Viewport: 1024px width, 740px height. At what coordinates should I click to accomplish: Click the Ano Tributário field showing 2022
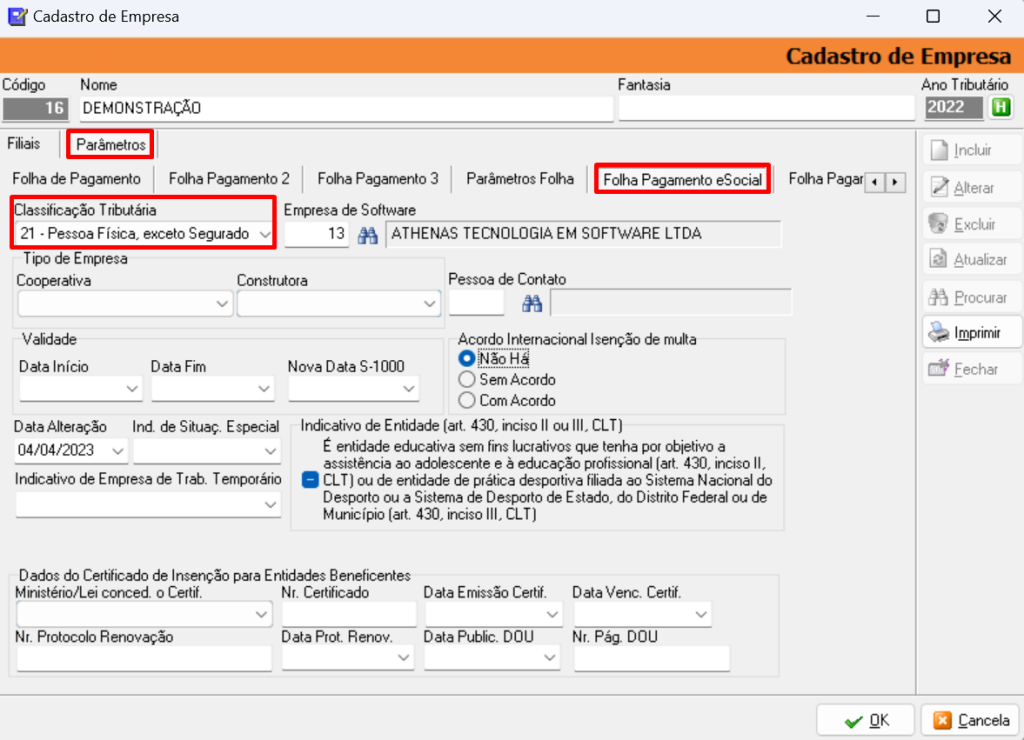[953, 108]
